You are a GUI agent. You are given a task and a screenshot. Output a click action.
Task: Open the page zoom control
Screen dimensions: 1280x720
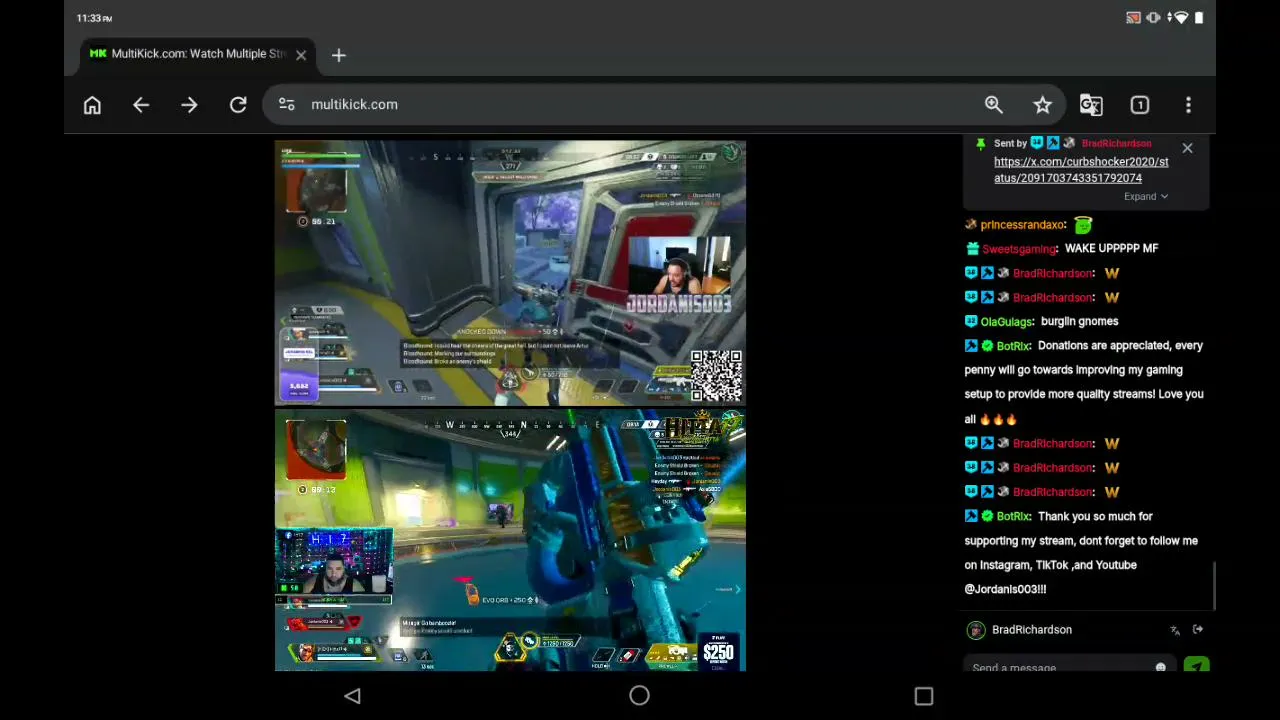994,105
